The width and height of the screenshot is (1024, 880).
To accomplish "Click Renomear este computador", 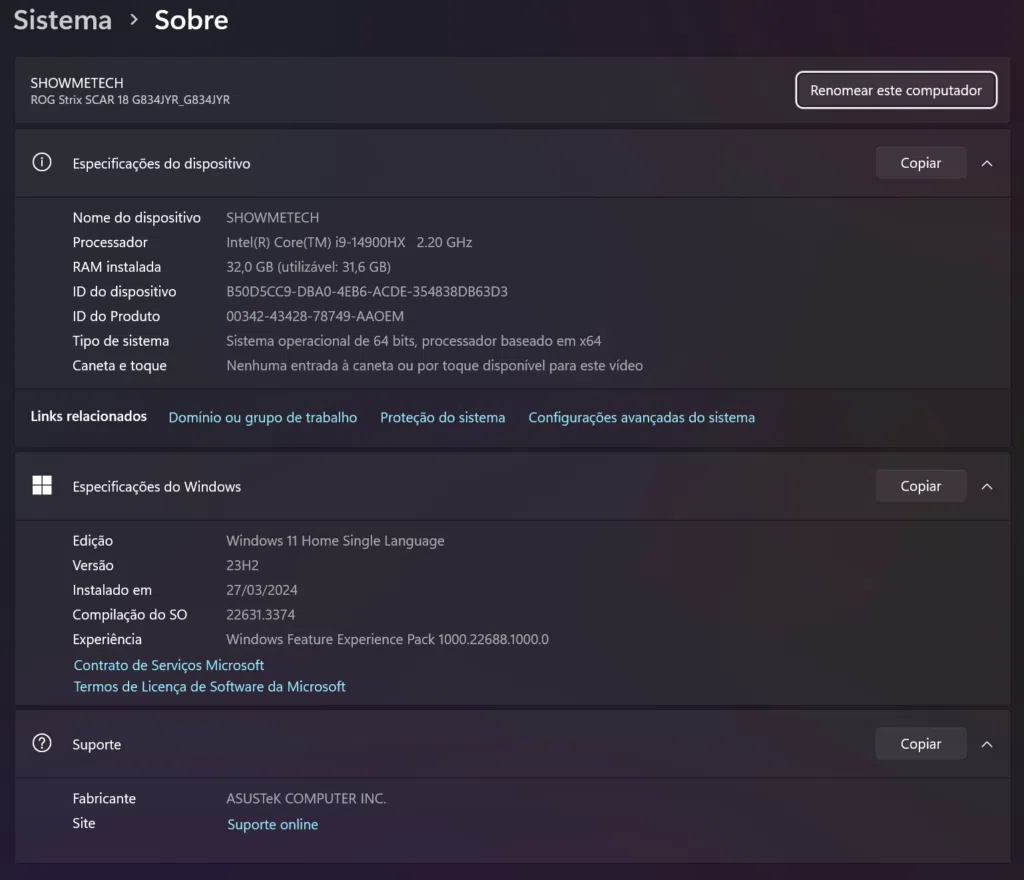I will tap(895, 90).
